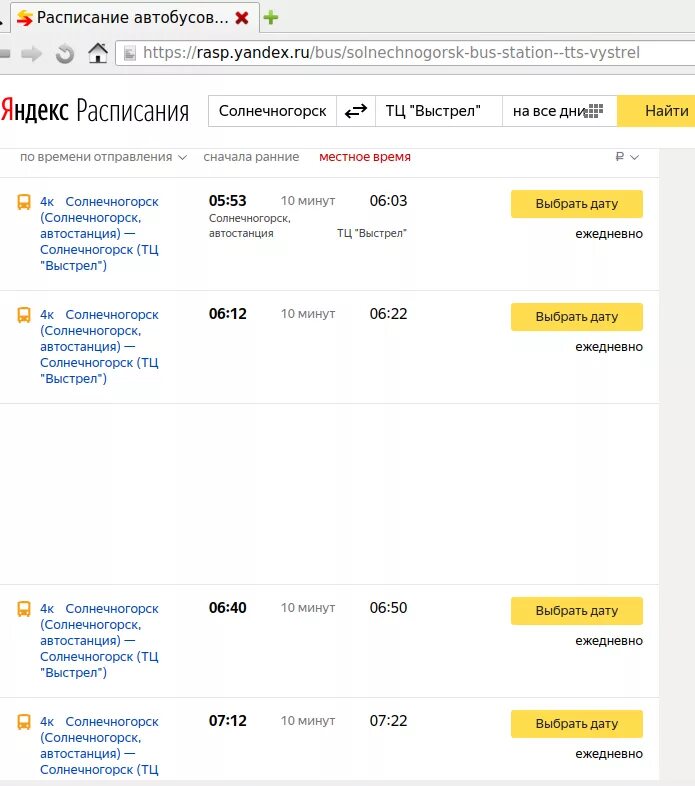Expand the ruble currency dropdown

[627, 157]
